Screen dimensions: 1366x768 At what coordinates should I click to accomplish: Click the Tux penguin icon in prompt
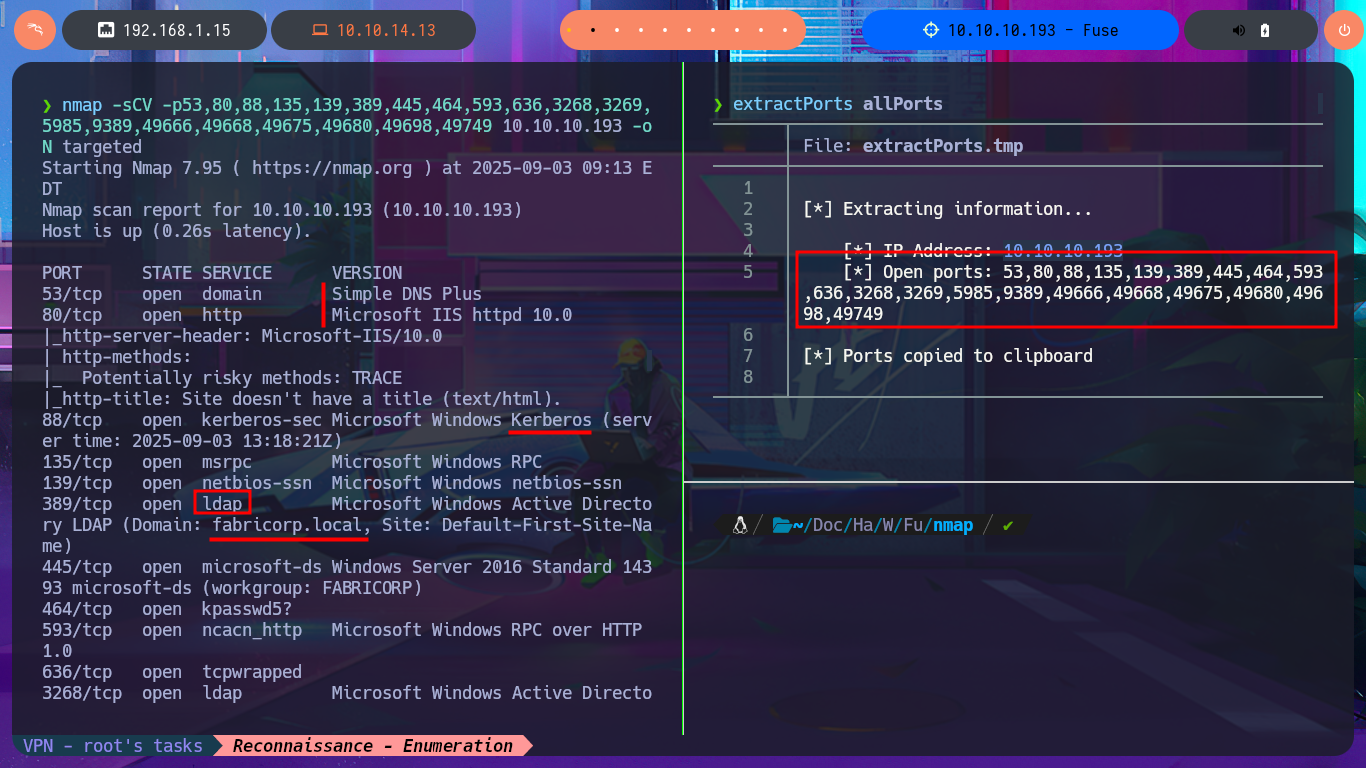coord(740,525)
